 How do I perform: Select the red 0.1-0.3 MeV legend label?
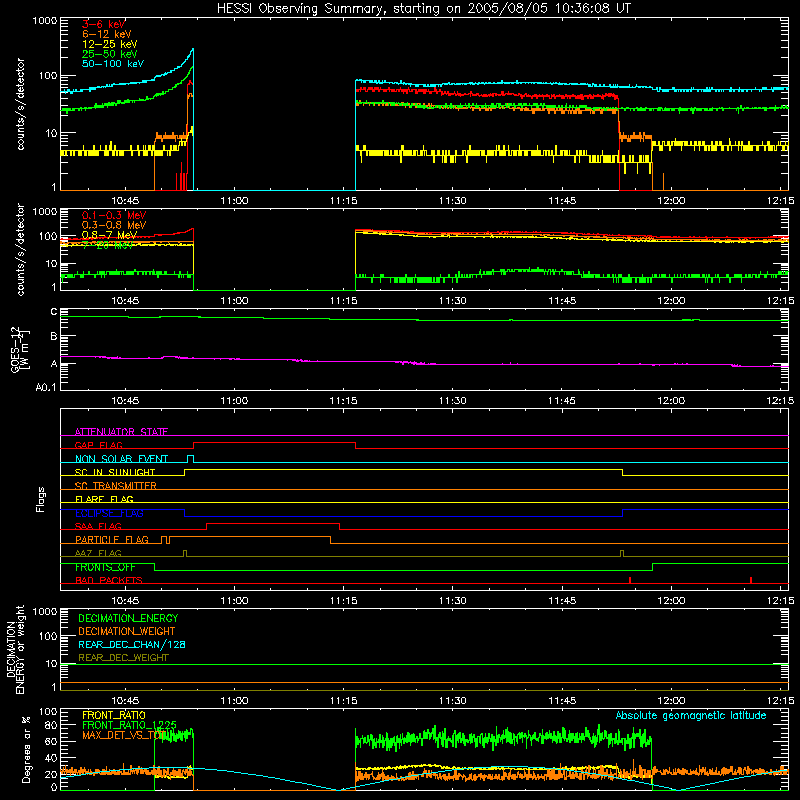tap(114, 215)
